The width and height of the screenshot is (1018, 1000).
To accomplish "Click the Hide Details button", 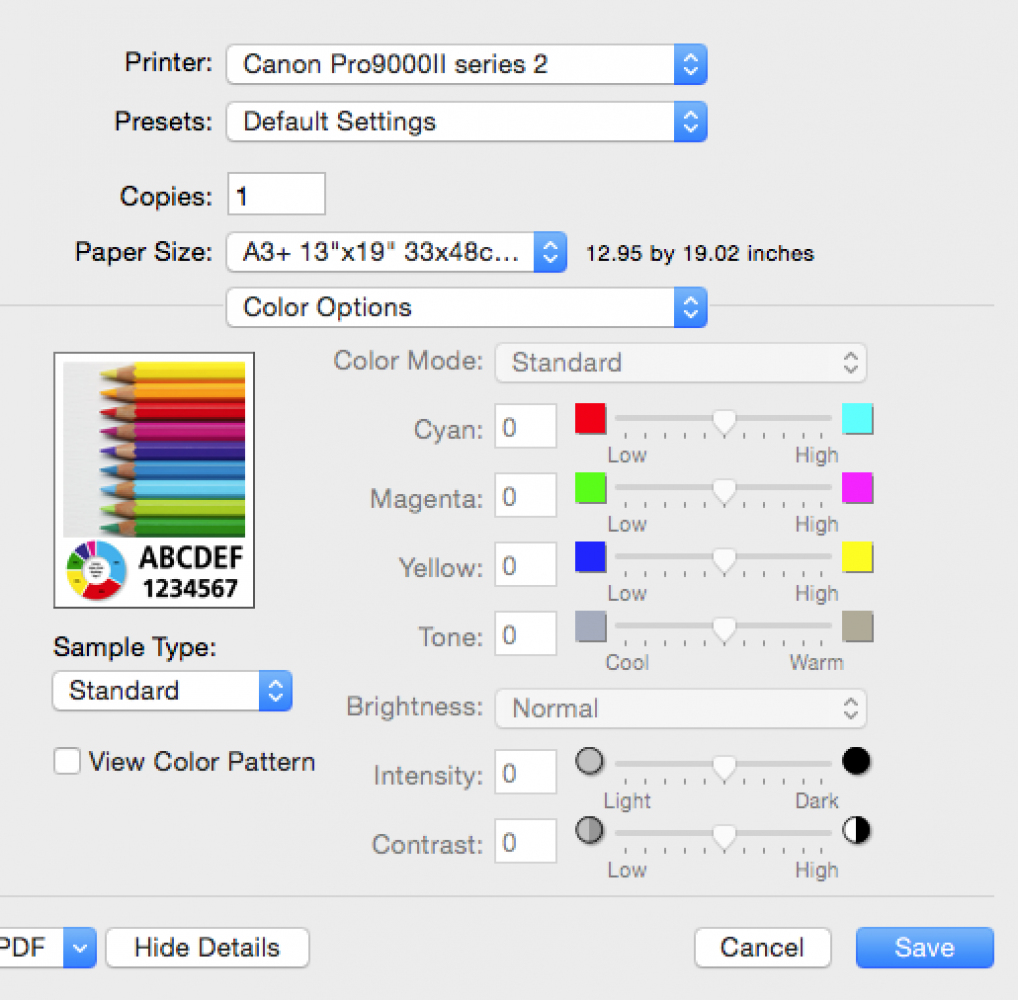I will pos(207,947).
